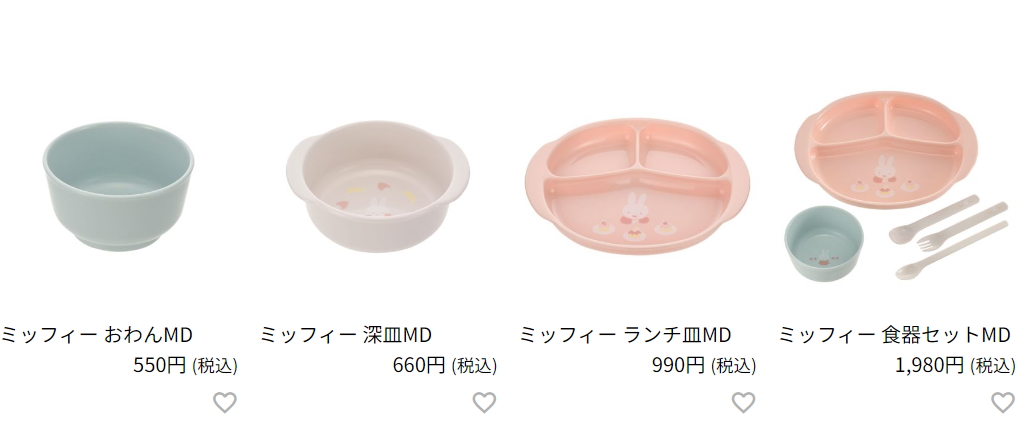Click the 990円 (税込) price

click(704, 365)
